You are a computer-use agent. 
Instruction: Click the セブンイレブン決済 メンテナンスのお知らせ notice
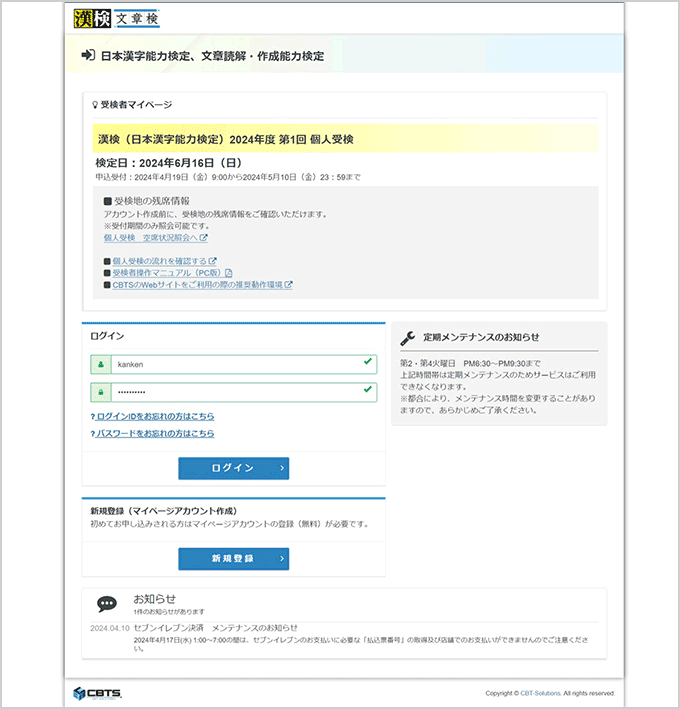[x=216, y=628]
